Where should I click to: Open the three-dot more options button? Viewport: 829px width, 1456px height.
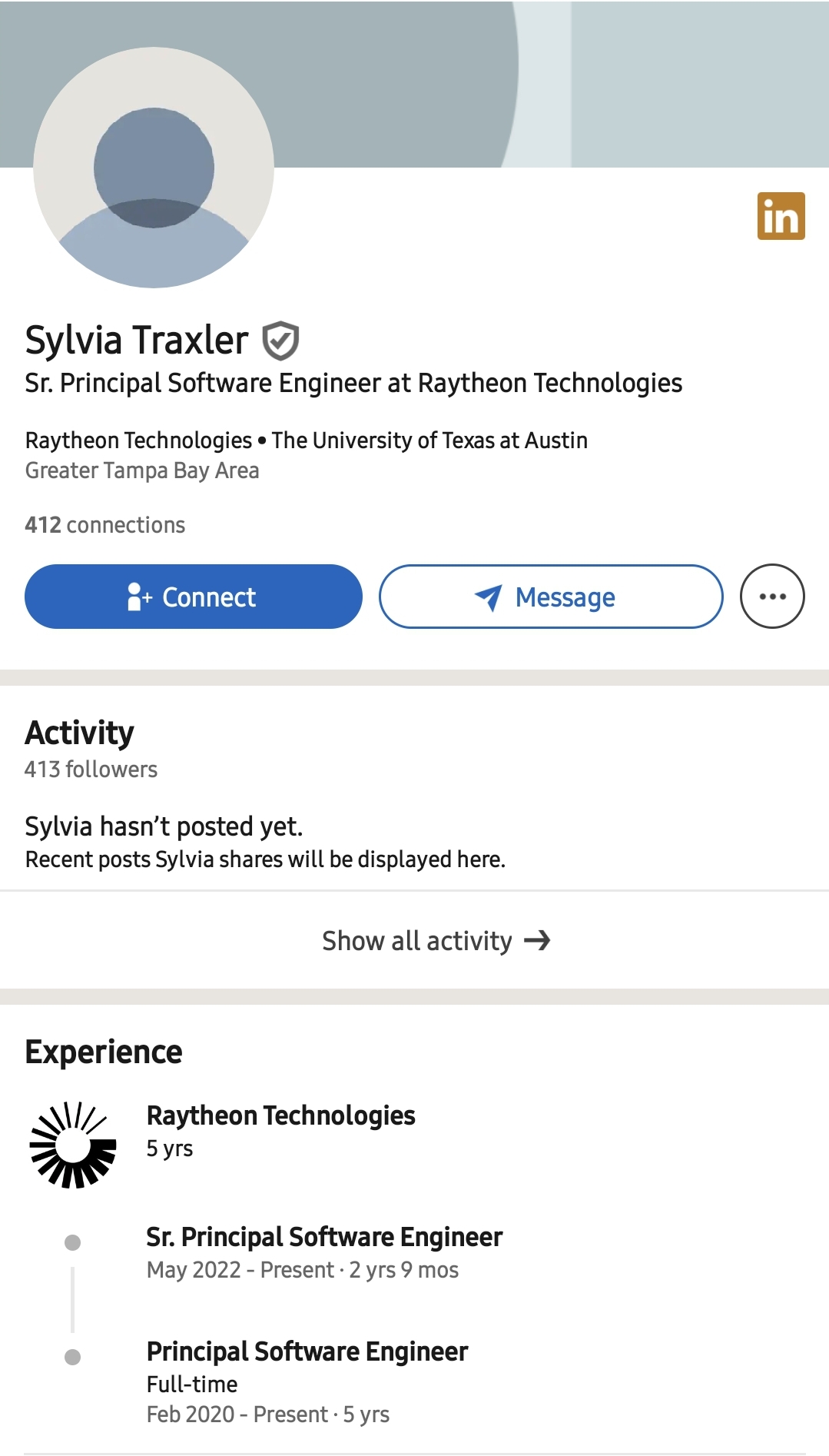772,597
